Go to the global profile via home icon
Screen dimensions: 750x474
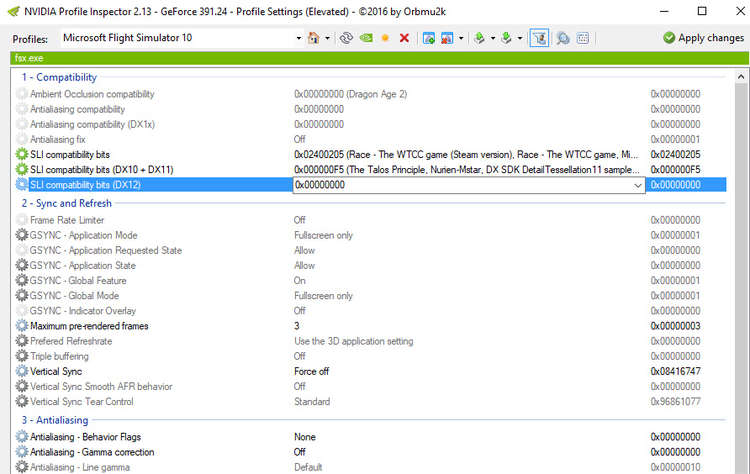(314, 38)
